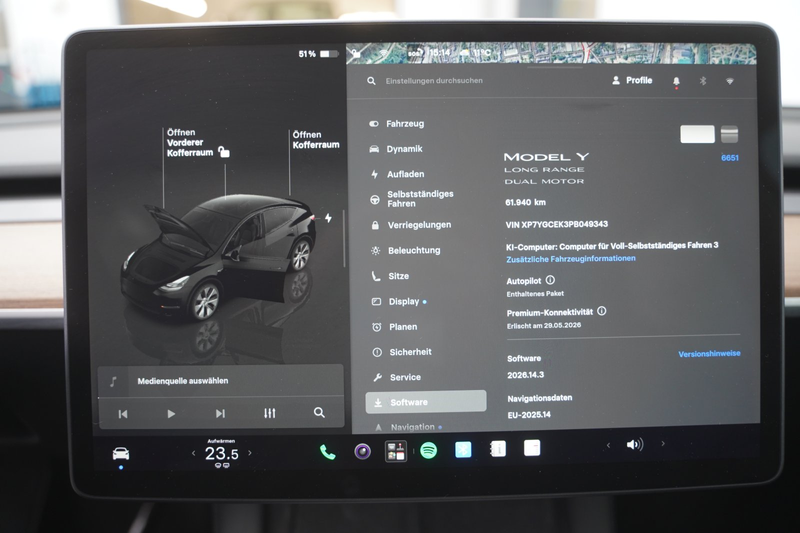Click the settings search field
Viewport: 800px width, 533px height.
(x=434, y=81)
